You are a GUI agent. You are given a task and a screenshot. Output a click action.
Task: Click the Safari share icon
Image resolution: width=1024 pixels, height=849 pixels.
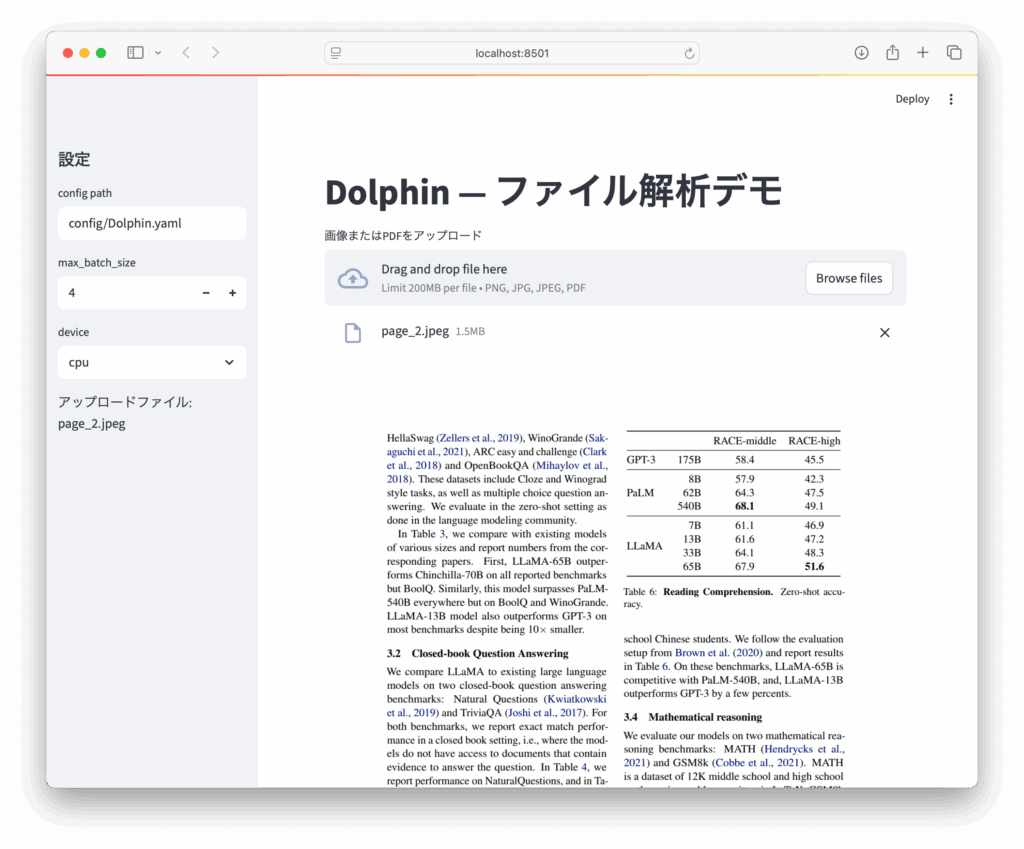click(892, 53)
